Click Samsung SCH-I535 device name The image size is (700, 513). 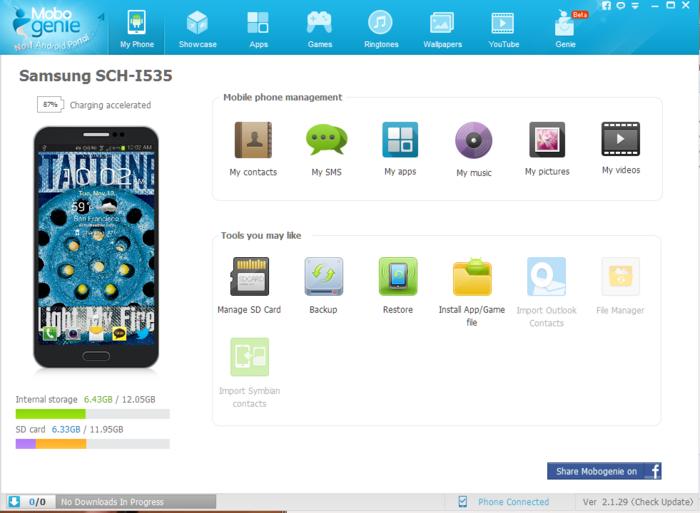coord(96,75)
